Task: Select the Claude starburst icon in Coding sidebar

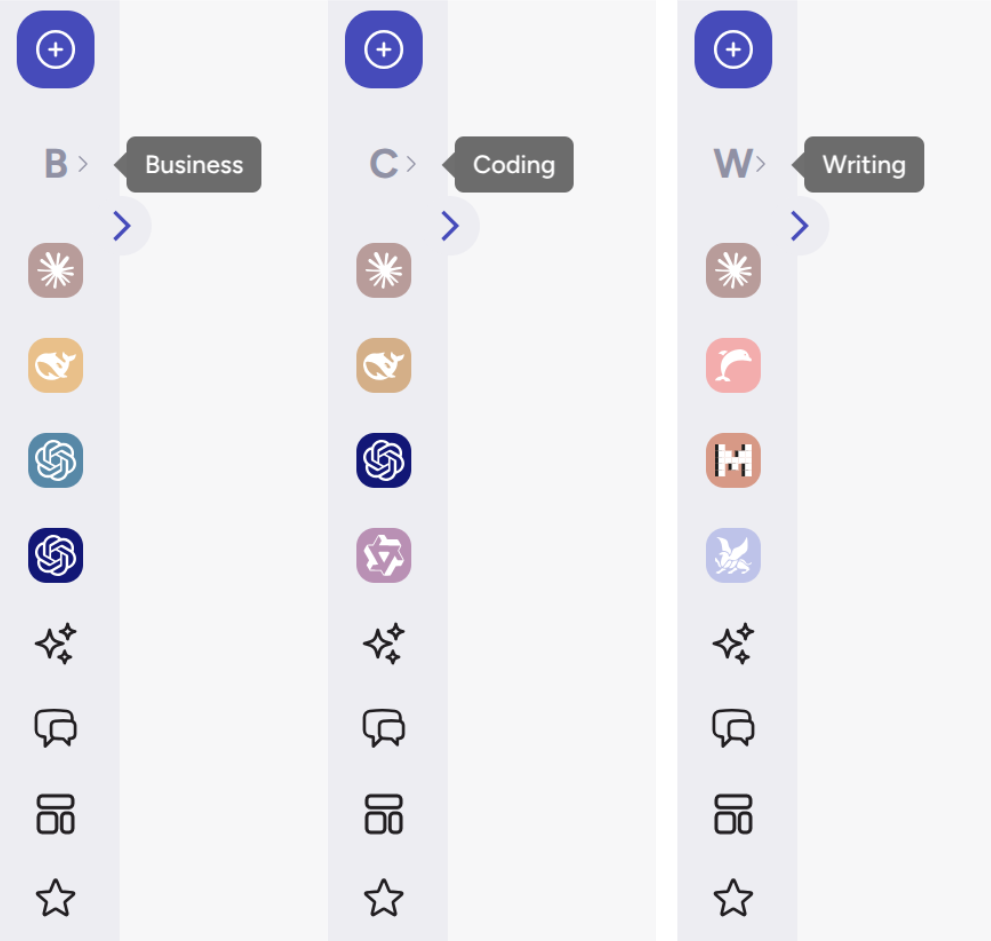Action: point(384,270)
